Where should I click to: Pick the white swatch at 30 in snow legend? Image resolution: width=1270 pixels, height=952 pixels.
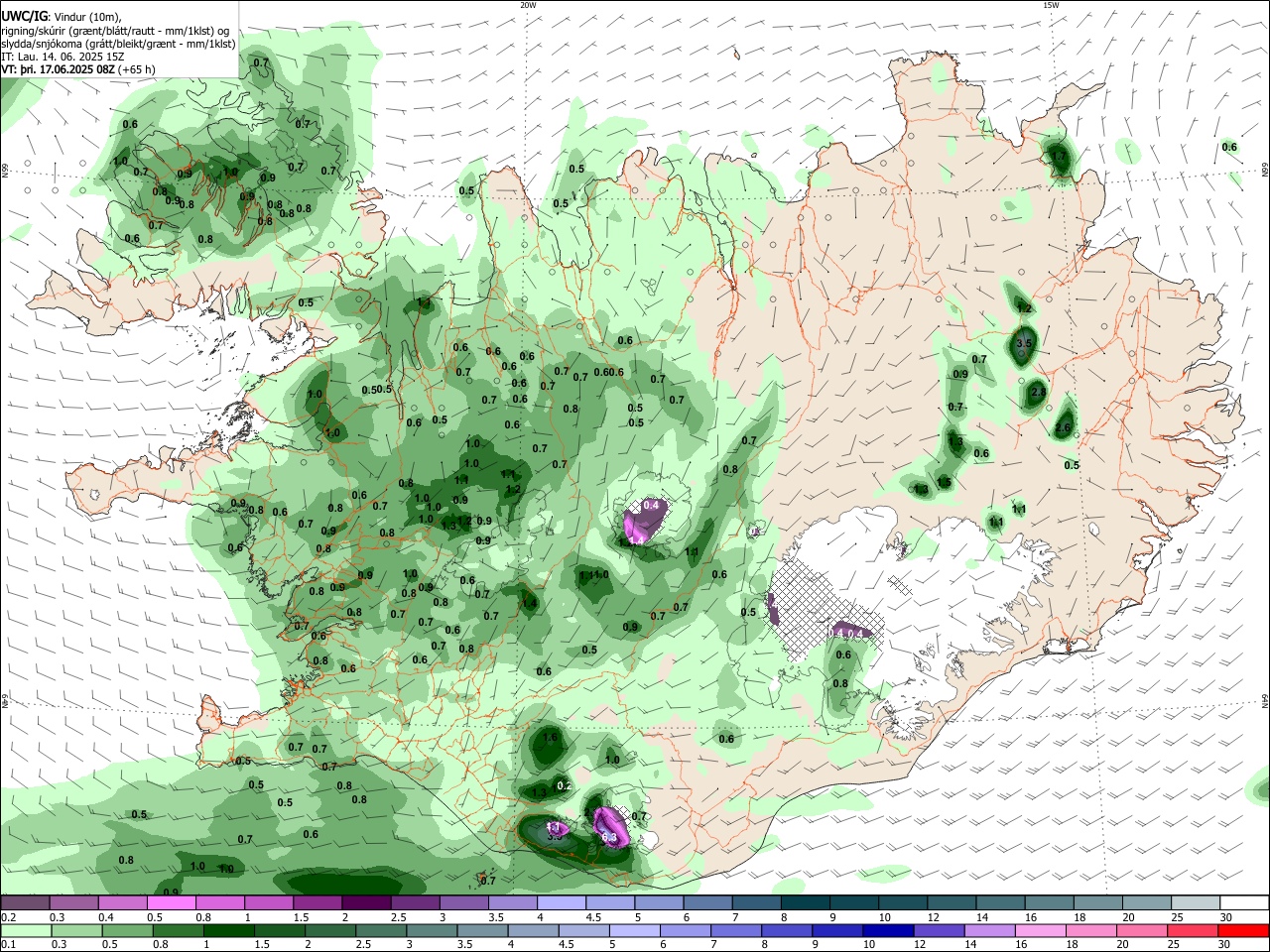click(x=1243, y=903)
